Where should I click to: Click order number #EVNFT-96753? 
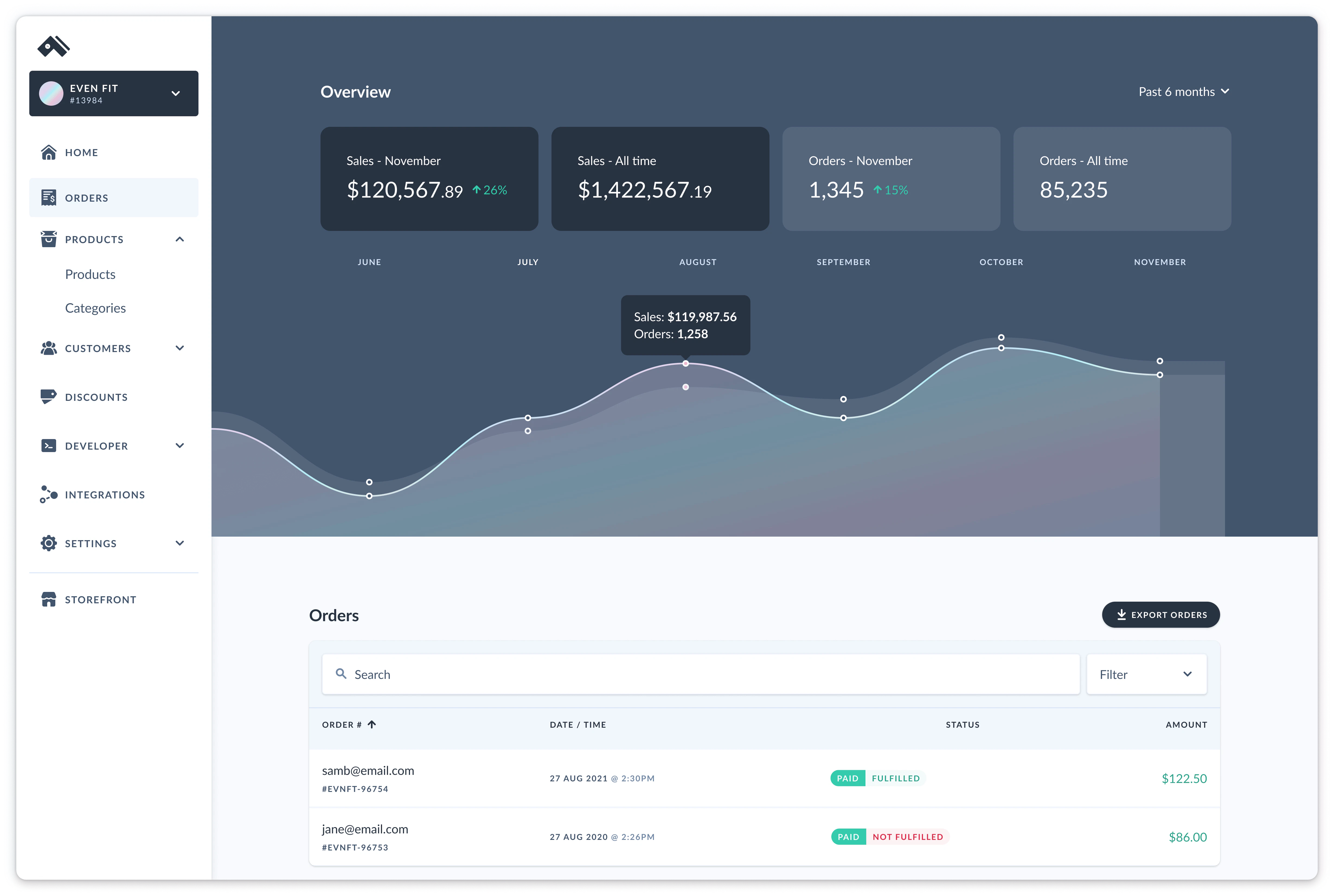[355, 847]
